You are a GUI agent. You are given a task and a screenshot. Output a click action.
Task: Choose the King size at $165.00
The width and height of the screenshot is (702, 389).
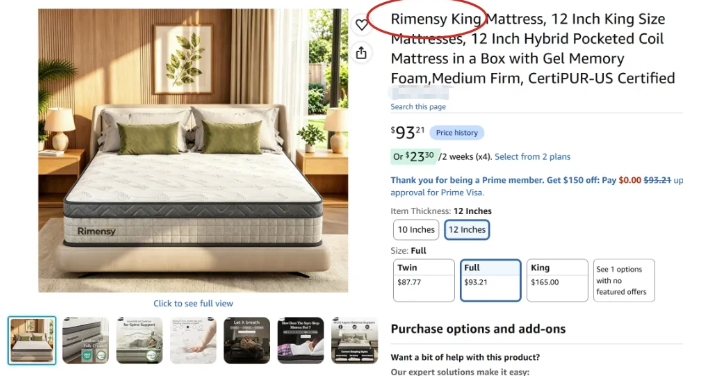coord(557,280)
